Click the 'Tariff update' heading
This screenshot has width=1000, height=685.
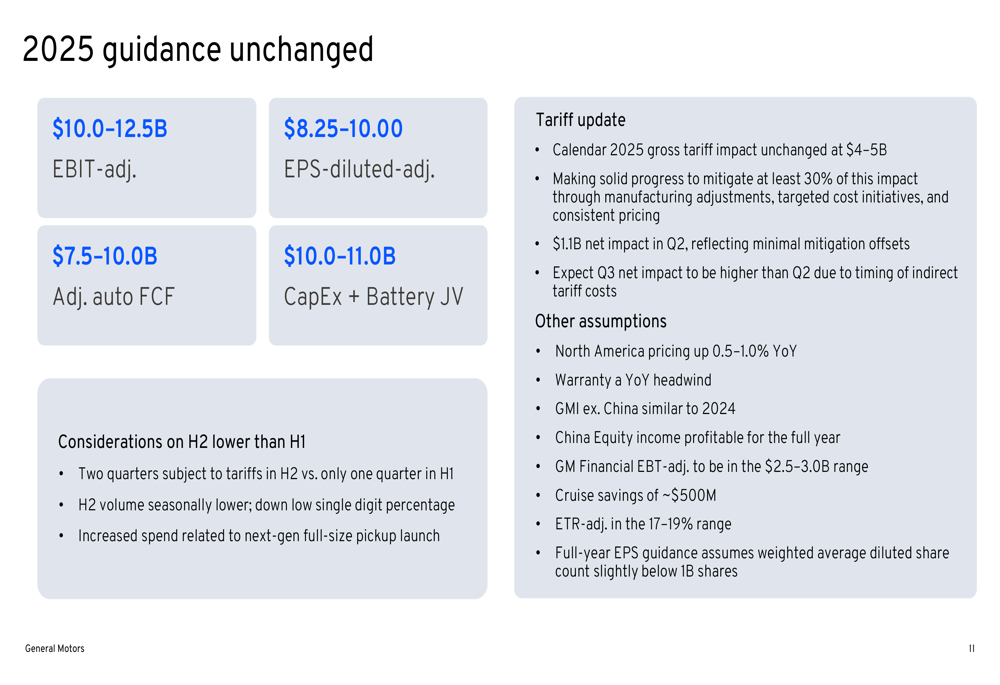(580, 120)
